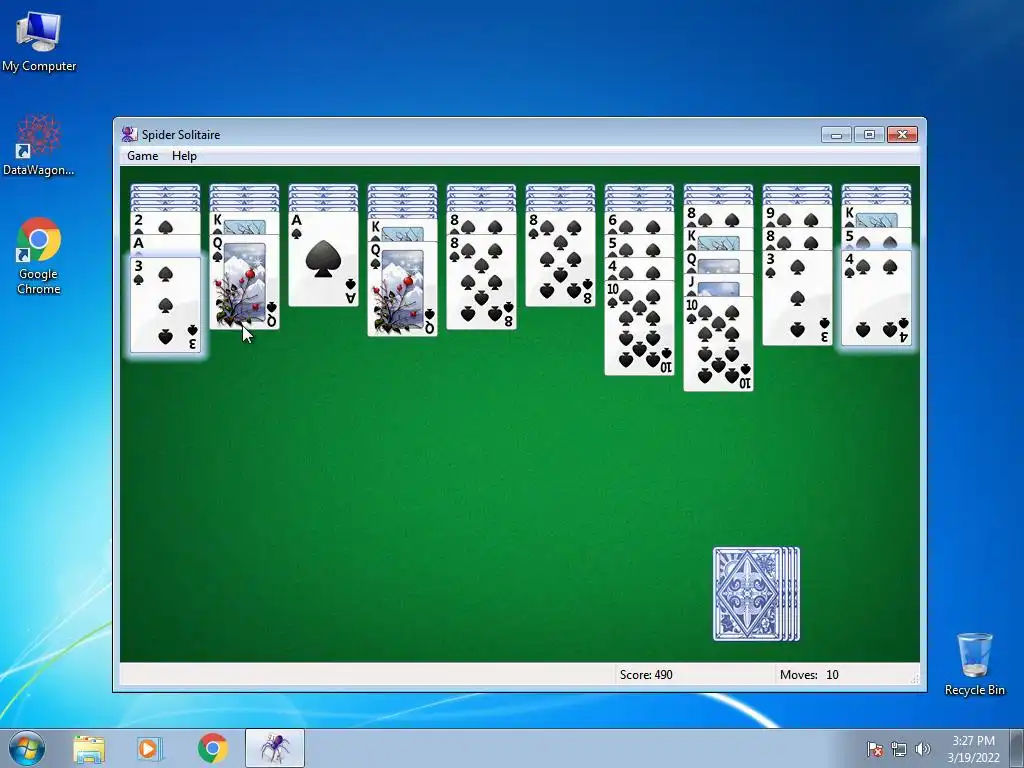1024x768 pixels.
Task: Click the 6 of spades card
Action: pyautogui.click(x=639, y=223)
